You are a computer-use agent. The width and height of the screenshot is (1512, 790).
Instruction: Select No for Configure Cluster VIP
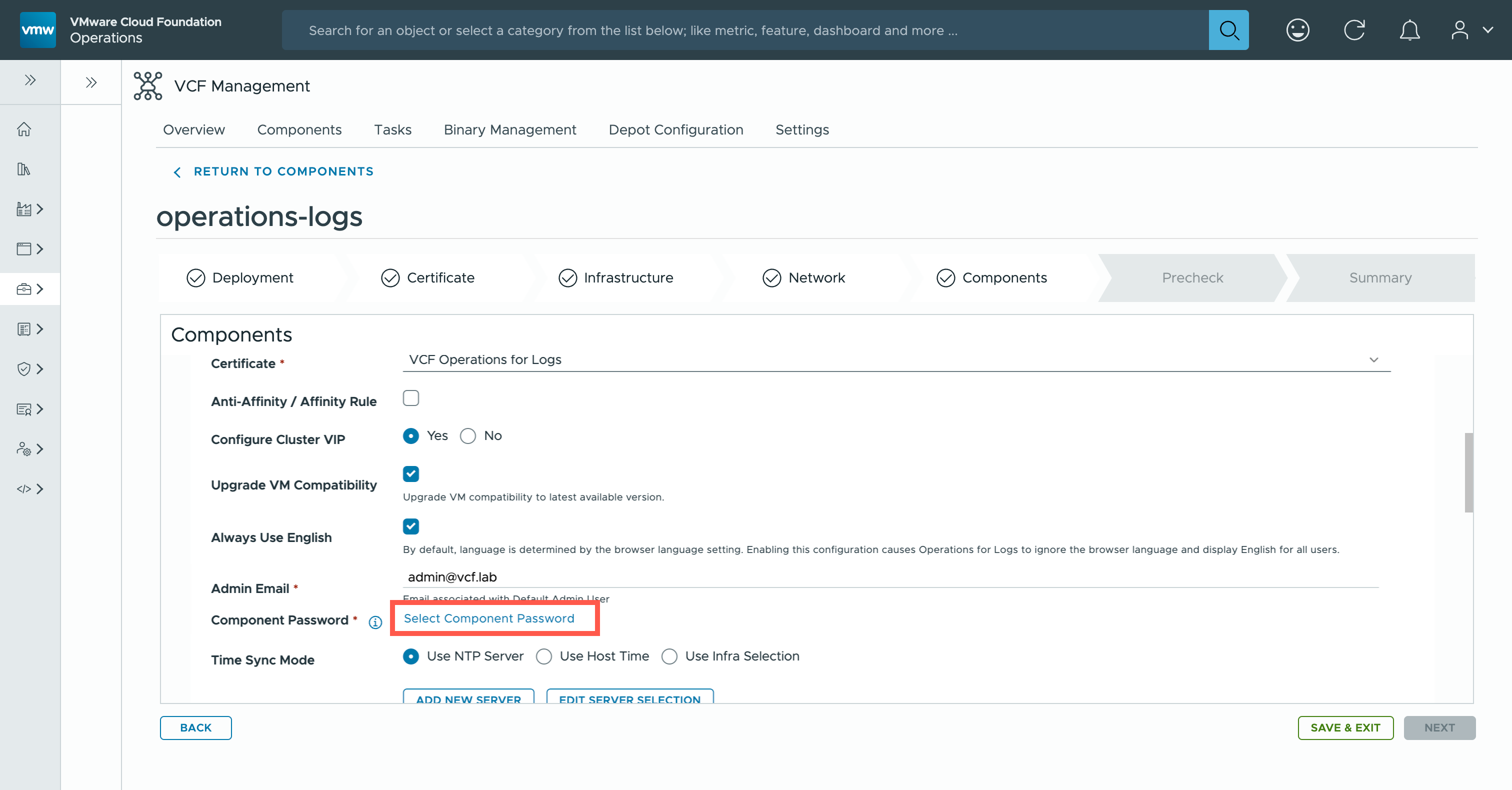point(468,436)
